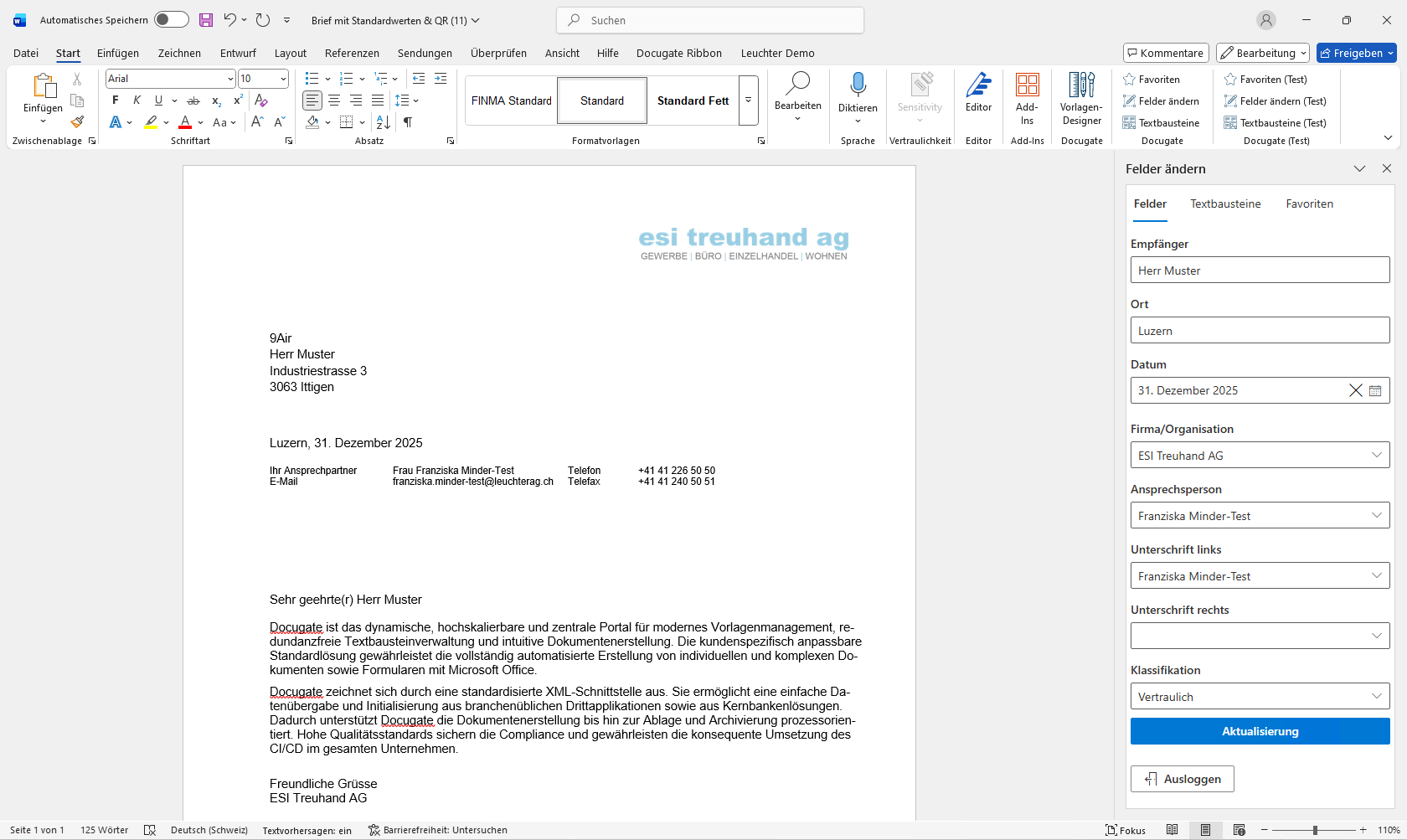The image size is (1407, 840).
Task: Click inside the Empfänger input field
Action: point(1259,270)
